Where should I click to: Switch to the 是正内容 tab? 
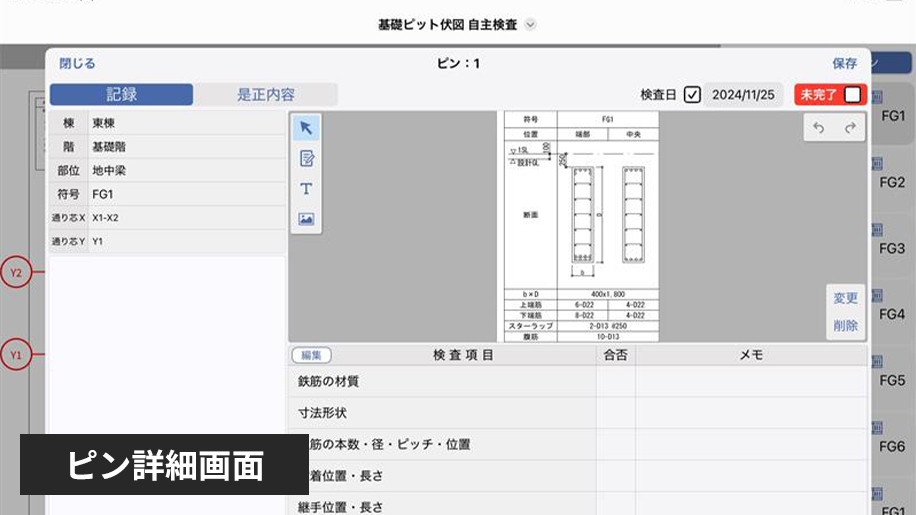point(265,95)
